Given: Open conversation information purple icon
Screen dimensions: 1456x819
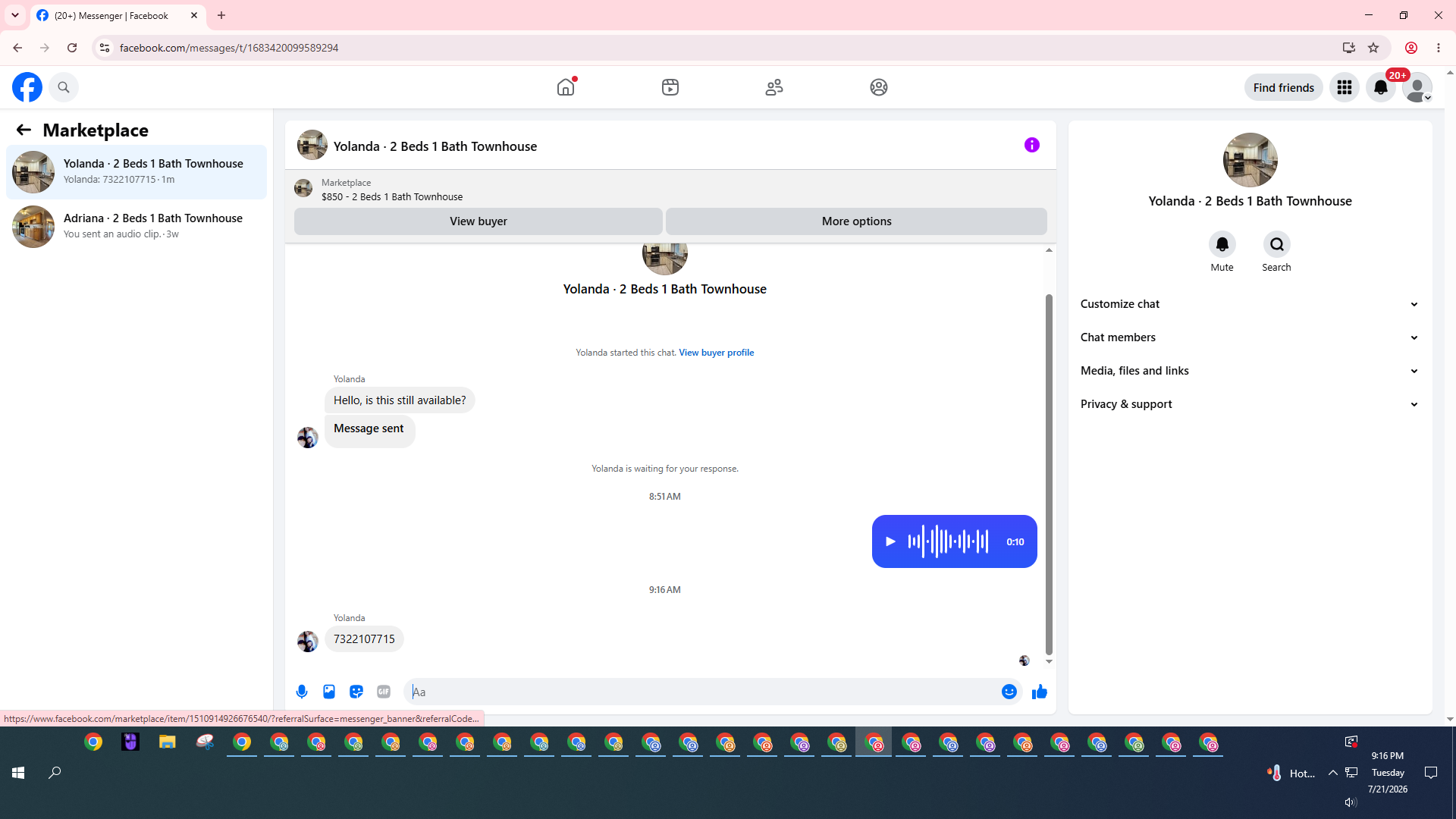Looking at the screenshot, I should (1032, 145).
